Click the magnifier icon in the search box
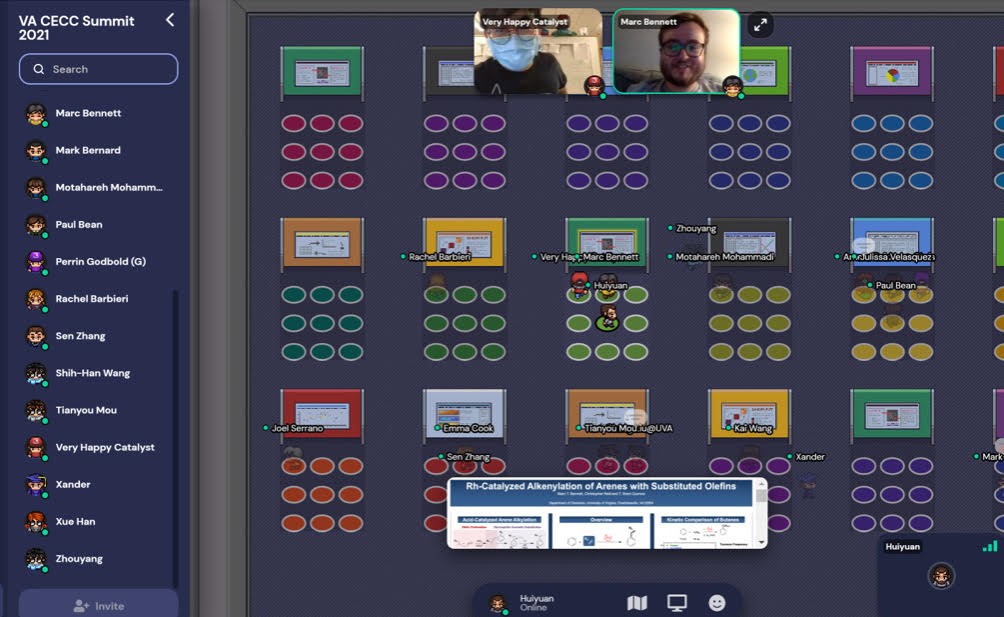 [39, 69]
